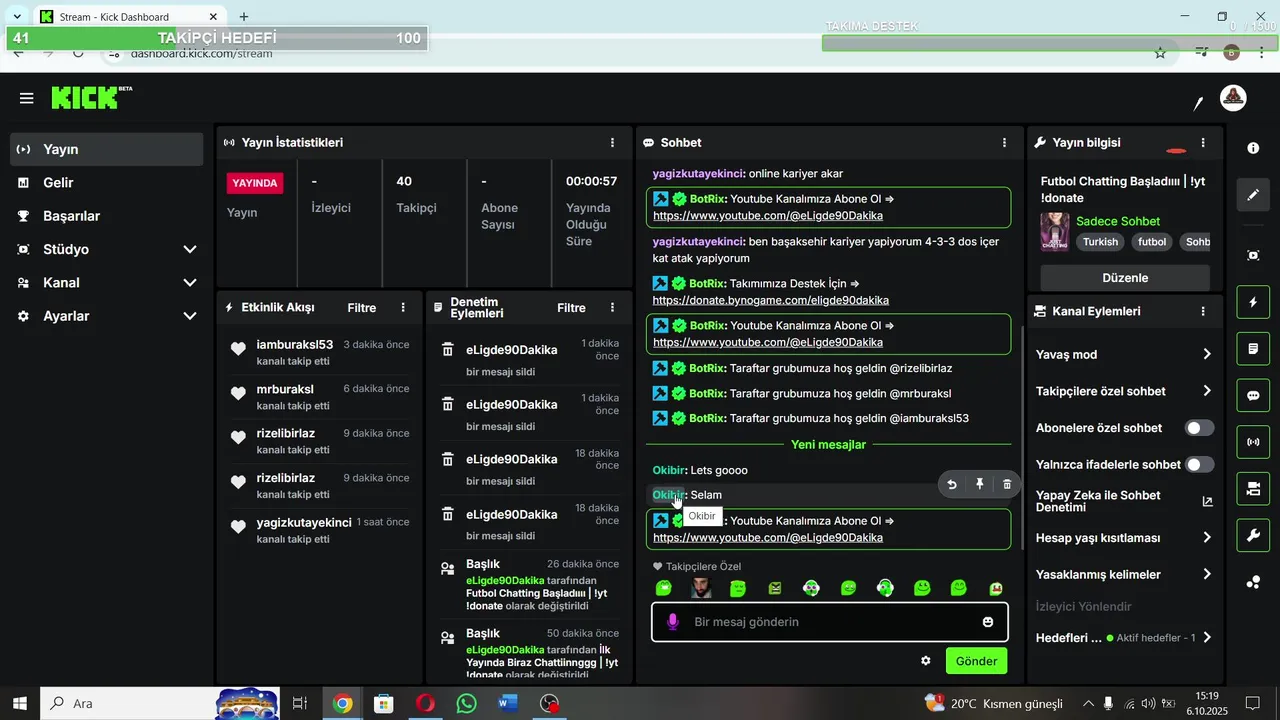The width and height of the screenshot is (1280, 720).
Task: Click the futbol tag
Action: (1152, 242)
